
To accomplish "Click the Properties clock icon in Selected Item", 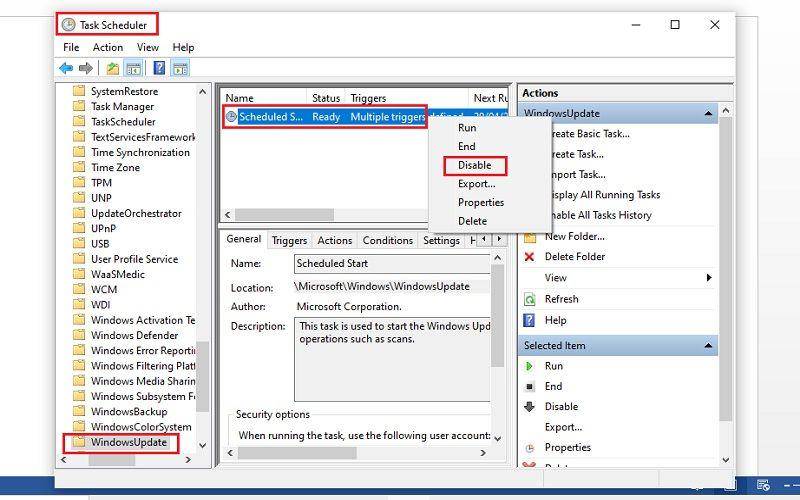I will (x=530, y=448).
